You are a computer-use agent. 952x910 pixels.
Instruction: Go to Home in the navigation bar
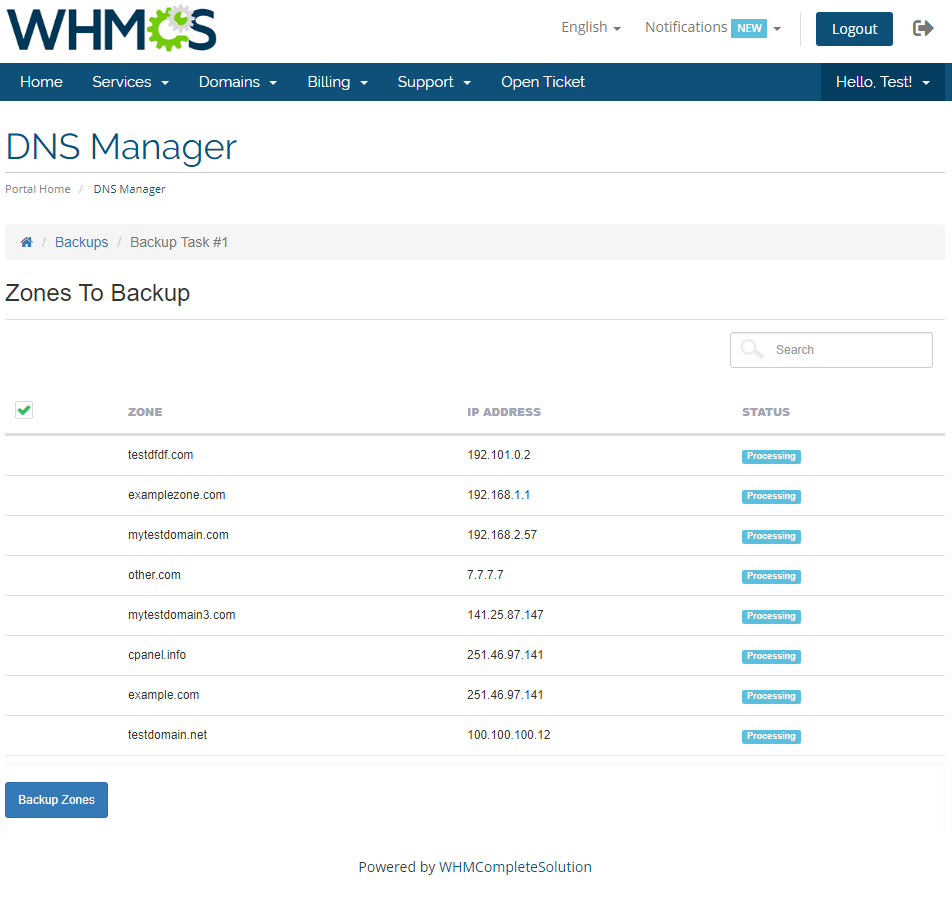pos(41,82)
